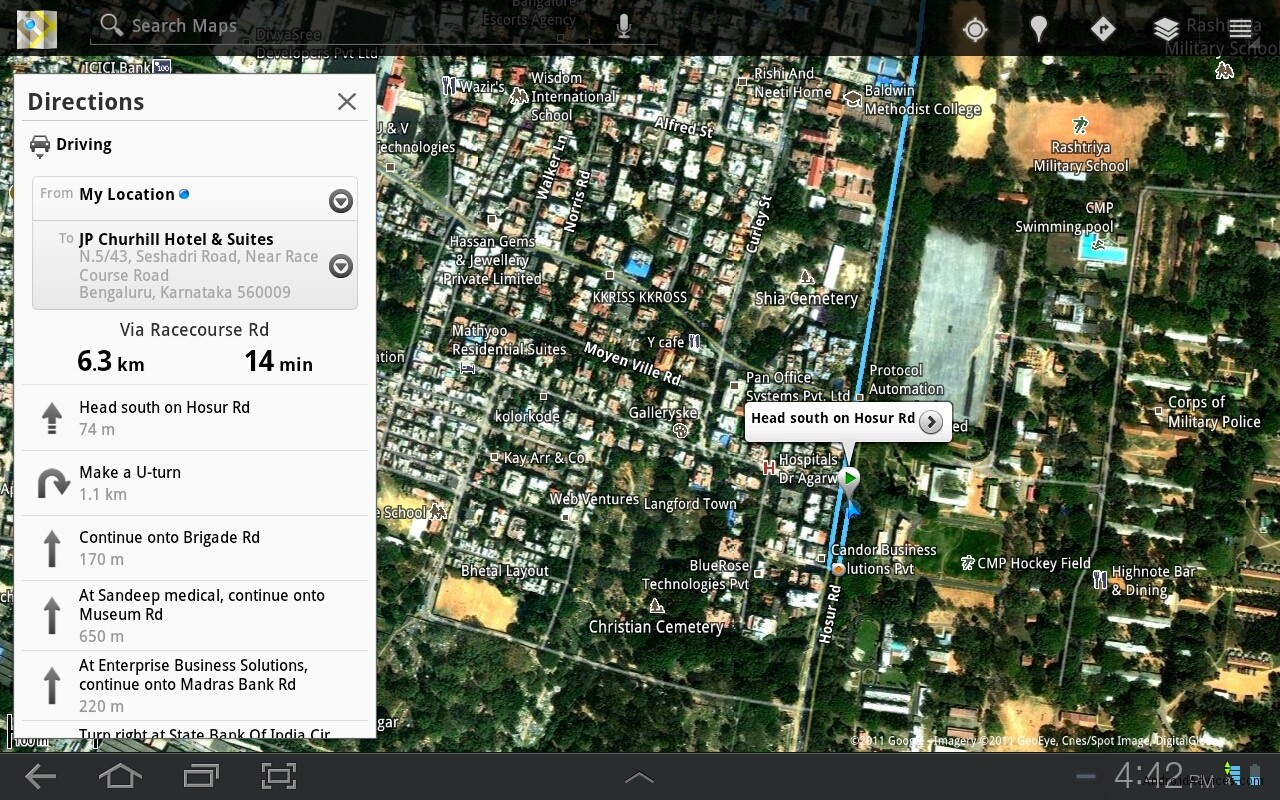Image resolution: width=1280 pixels, height=800 pixels.
Task: Tap the Shia Cemetery marker icon
Action: pyautogui.click(x=806, y=276)
